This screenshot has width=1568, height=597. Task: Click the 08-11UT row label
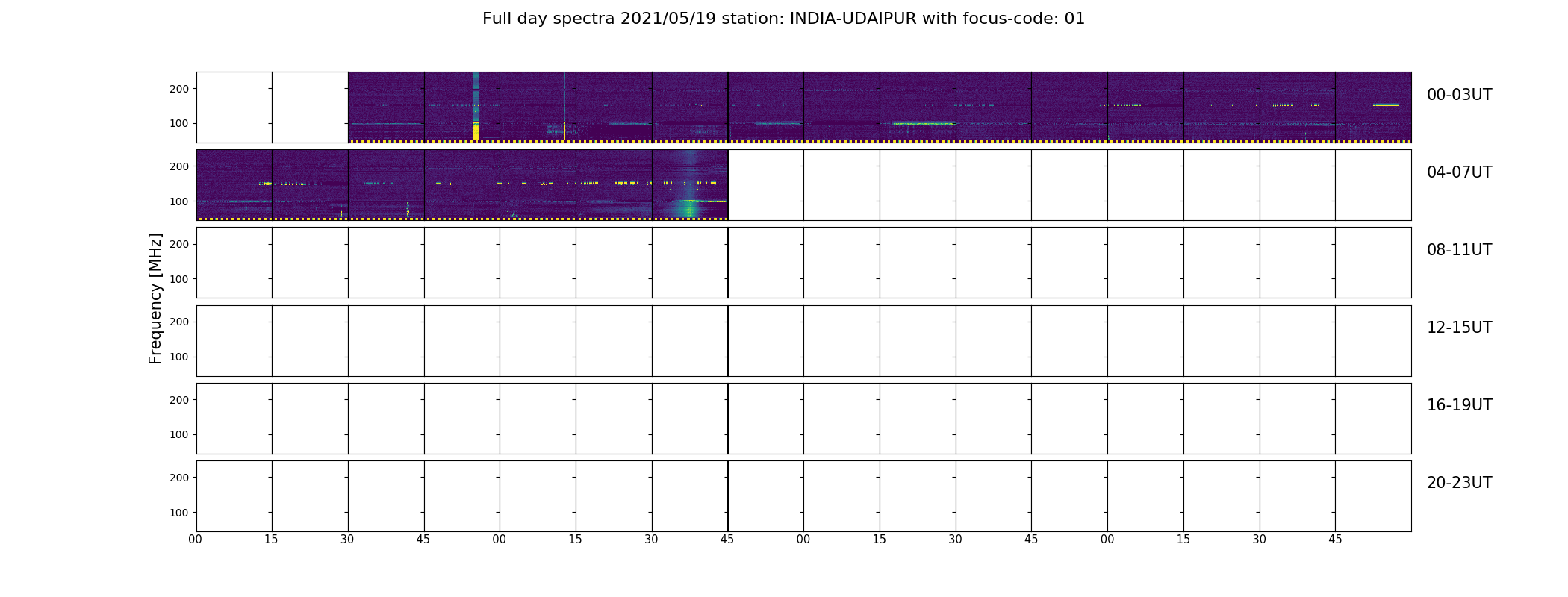(1459, 250)
